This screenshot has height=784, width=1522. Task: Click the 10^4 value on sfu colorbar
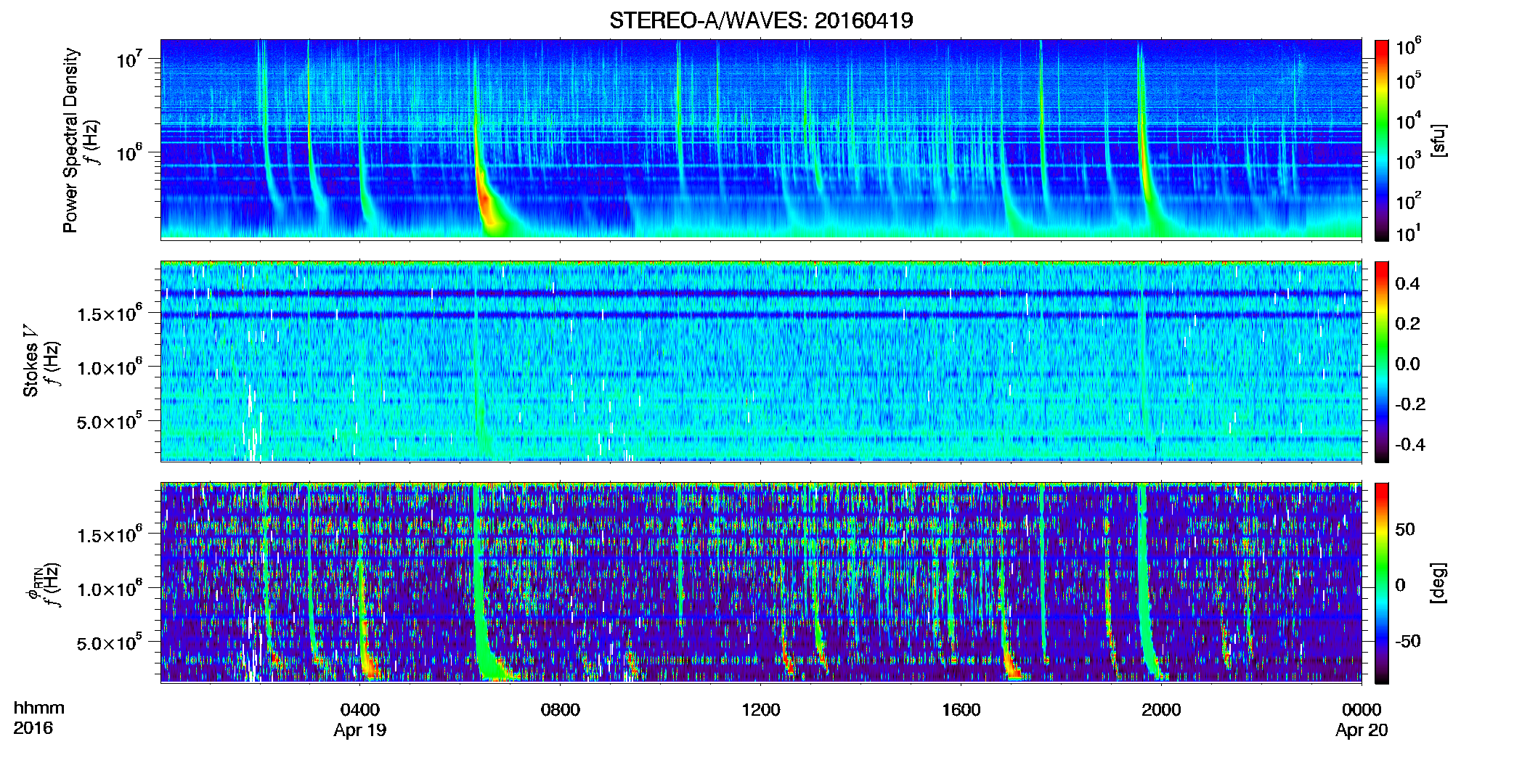pos(1409,121)
